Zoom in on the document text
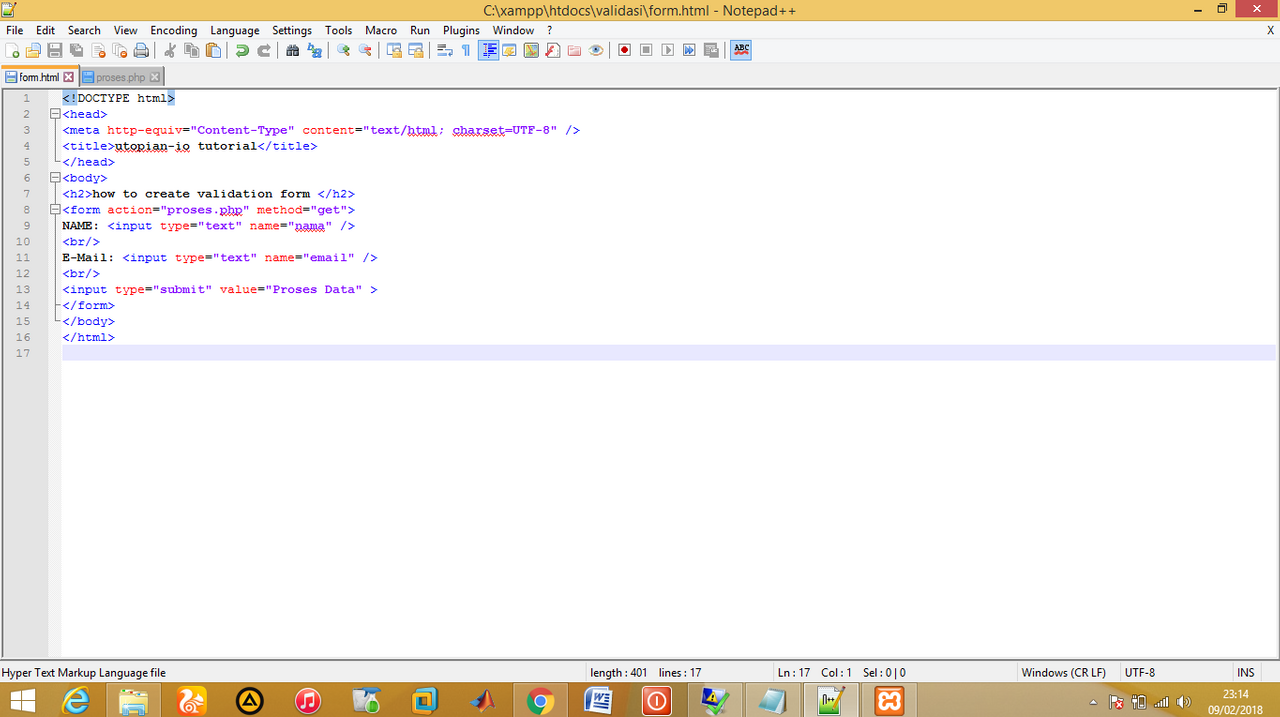This screenshot has height=717, width=1280. [x=342, y=49]
